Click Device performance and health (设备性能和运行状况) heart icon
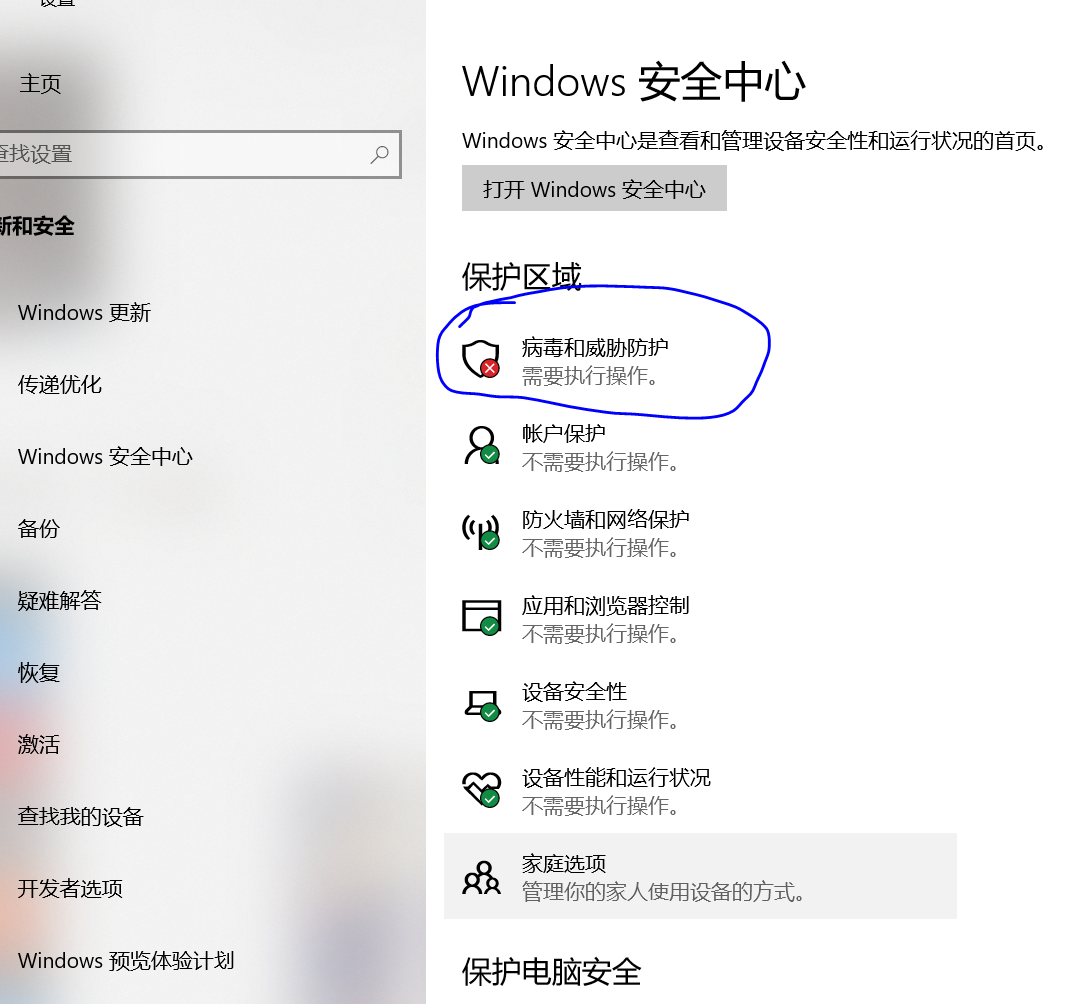This screenshot has width=1074, height=1004. tap(481, 789)
